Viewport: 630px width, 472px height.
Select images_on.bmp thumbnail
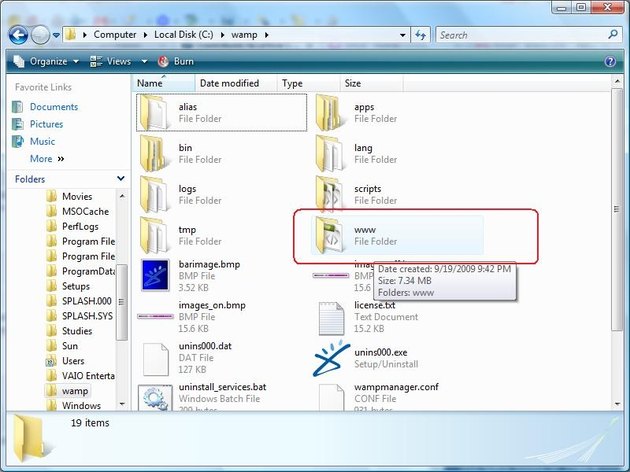[155, 317]
